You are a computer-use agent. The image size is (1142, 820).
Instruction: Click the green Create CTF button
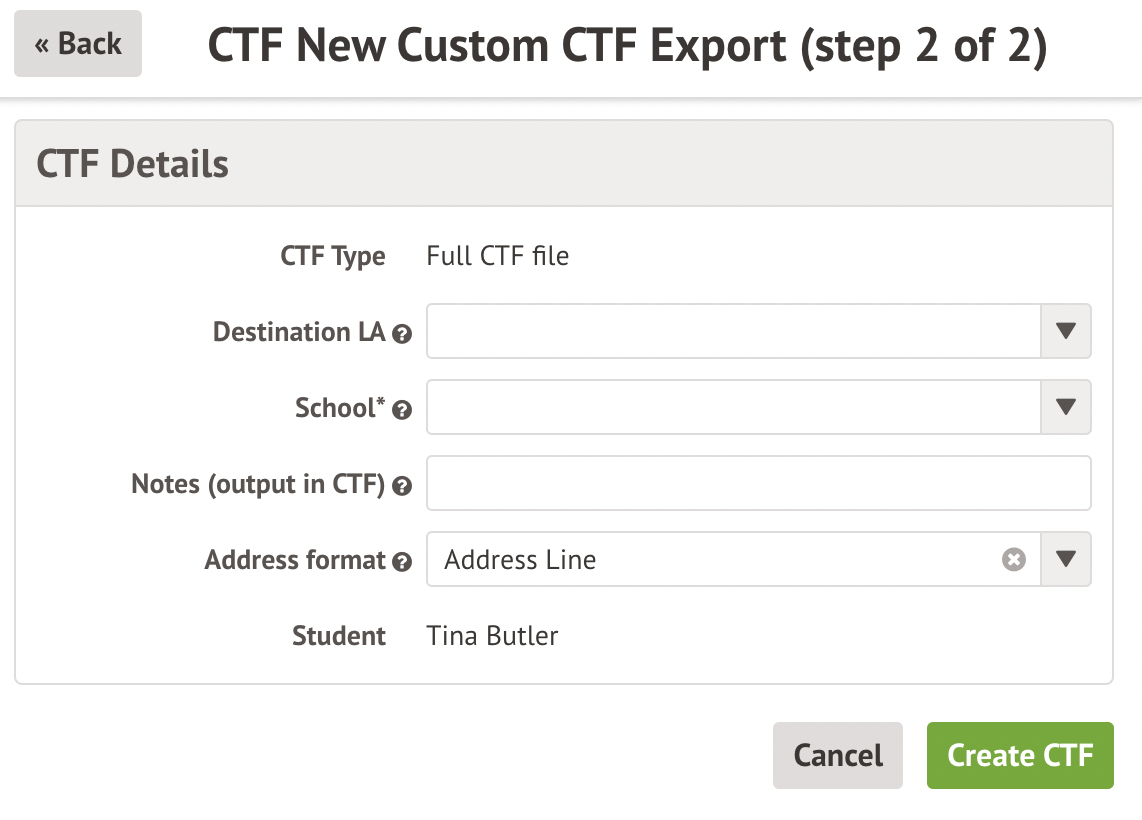1020,755
